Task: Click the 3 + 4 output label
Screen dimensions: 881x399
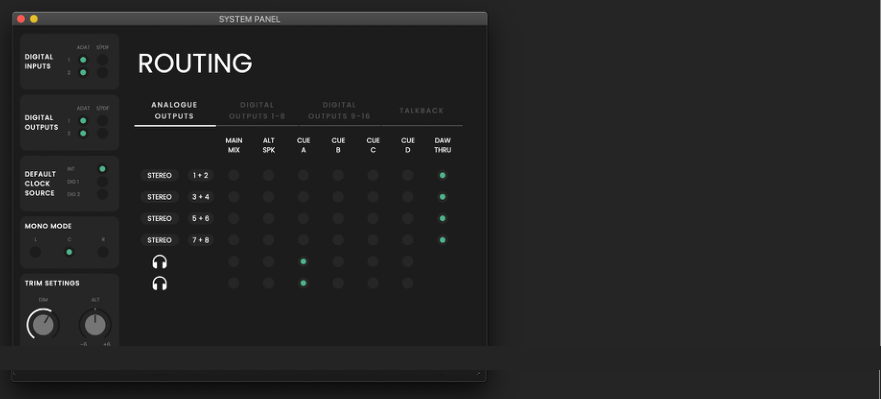Action: click(x=201, y=197)
